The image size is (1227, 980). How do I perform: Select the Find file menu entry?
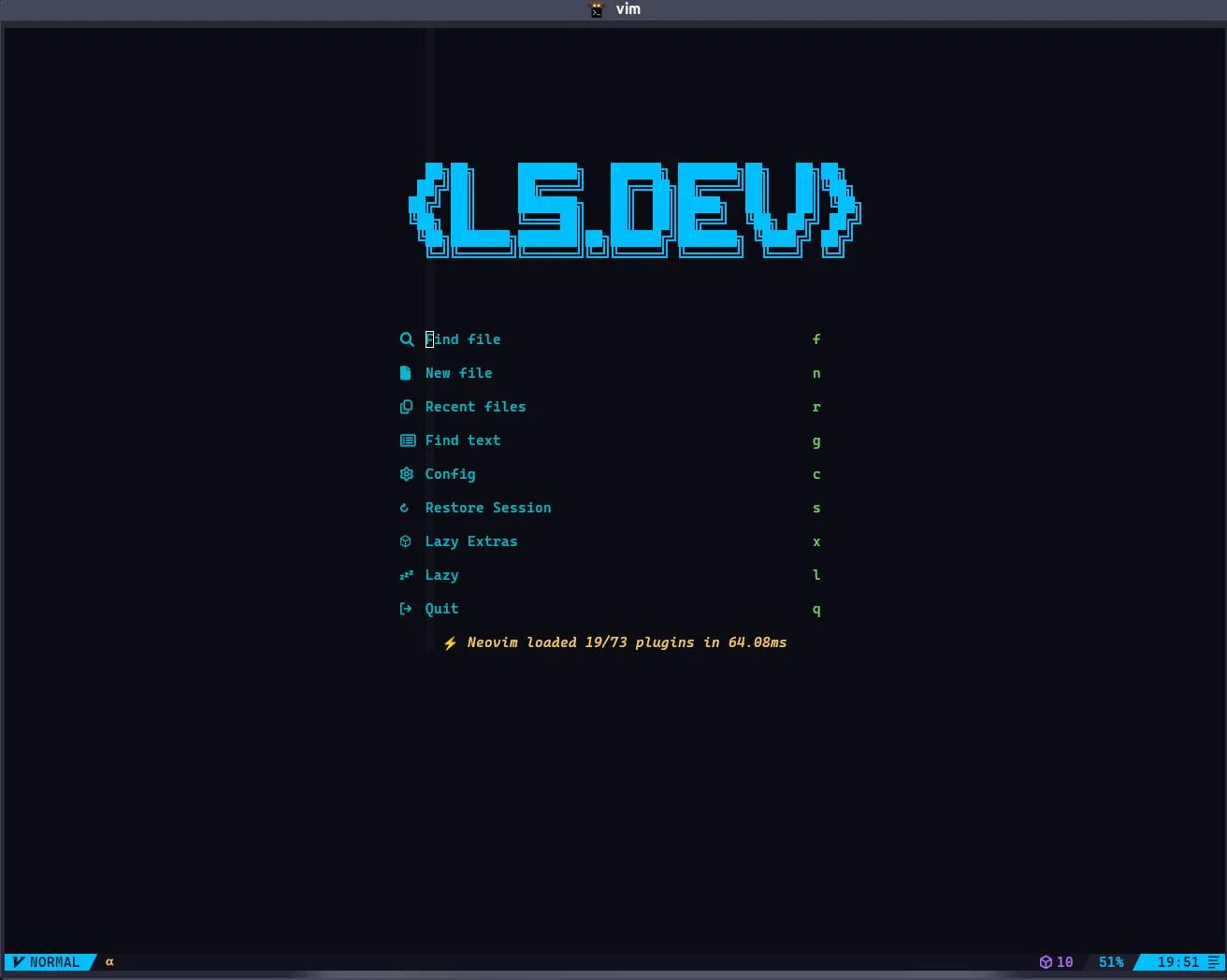[x=610, y=339]
